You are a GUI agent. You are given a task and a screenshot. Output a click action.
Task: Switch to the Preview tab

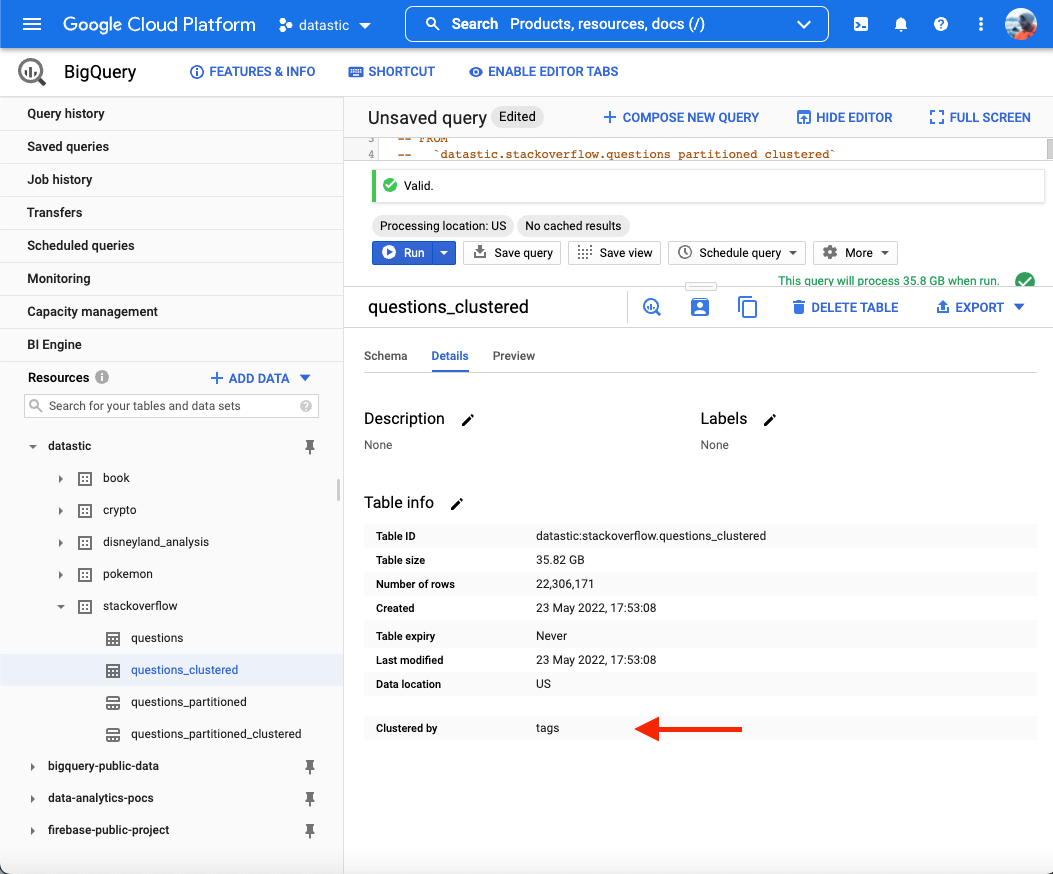[514, 356]
